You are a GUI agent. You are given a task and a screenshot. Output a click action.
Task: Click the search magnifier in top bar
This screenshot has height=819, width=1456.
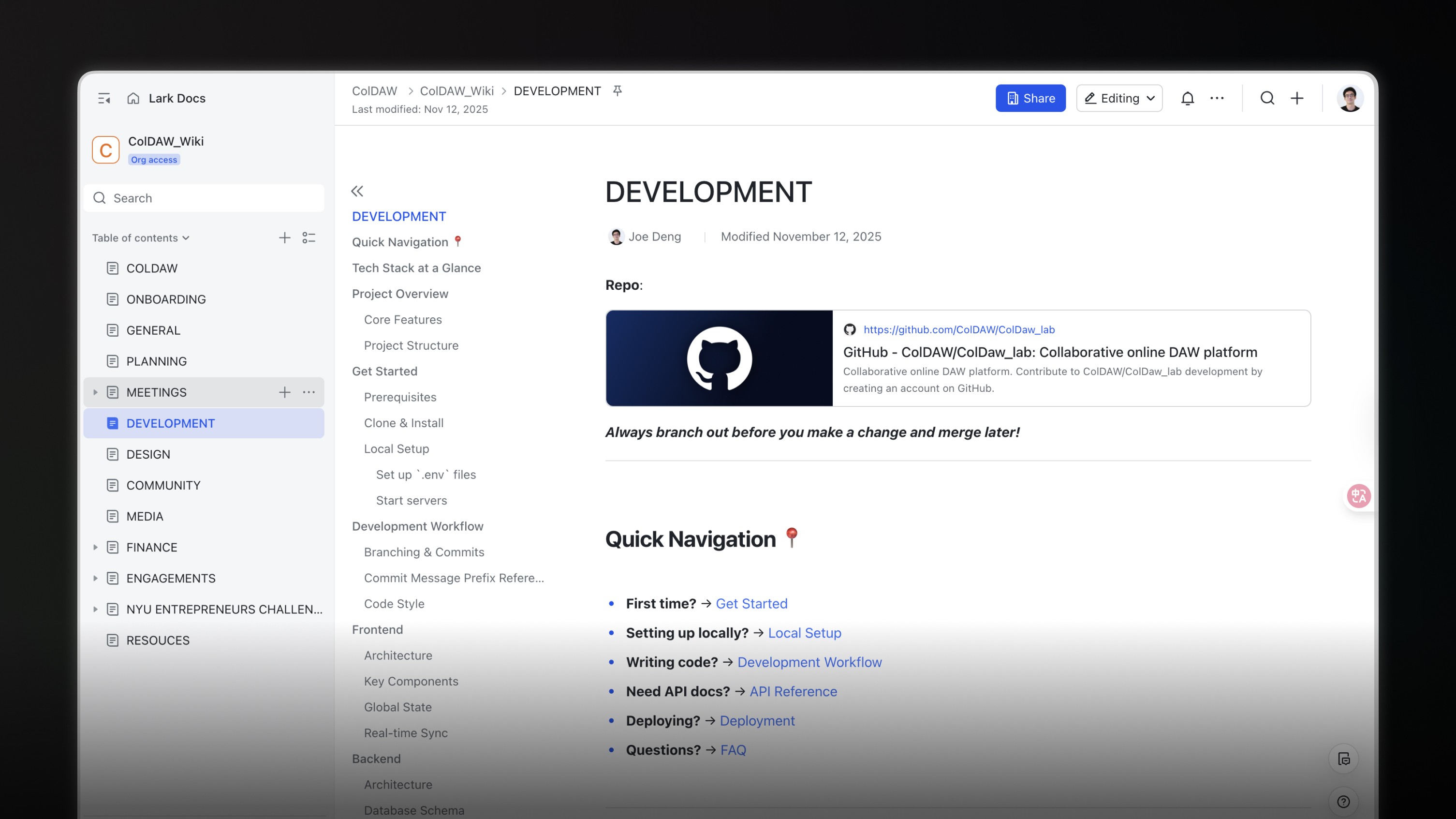click(x=1267, y=98)
